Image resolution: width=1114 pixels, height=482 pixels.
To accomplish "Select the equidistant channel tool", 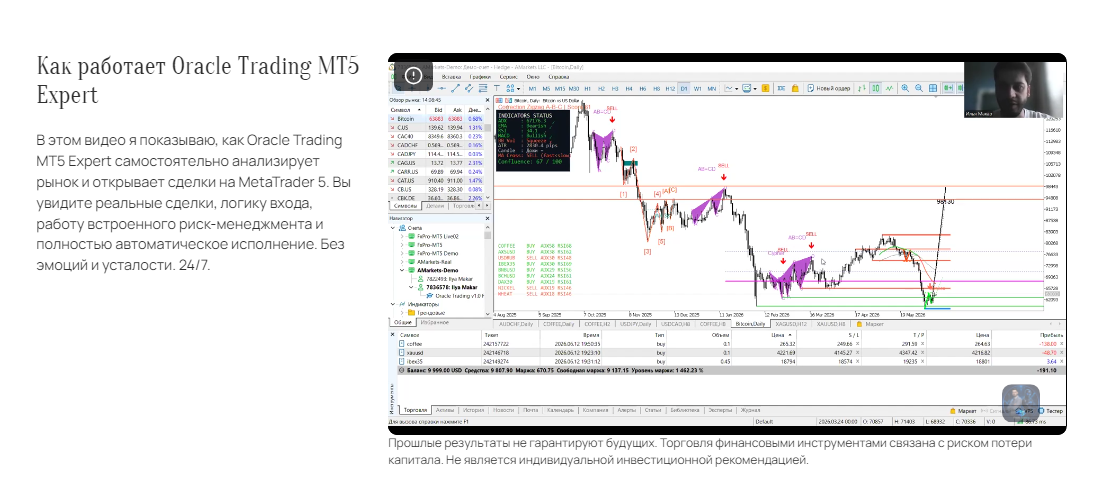I will coord(469,88).
